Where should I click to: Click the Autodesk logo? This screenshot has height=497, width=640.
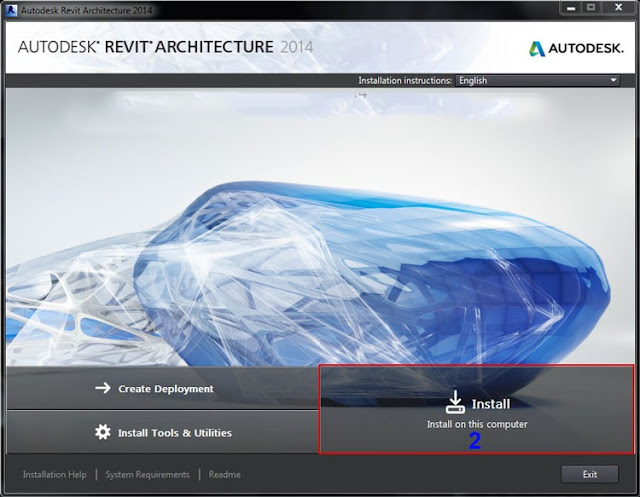point(576,49)
